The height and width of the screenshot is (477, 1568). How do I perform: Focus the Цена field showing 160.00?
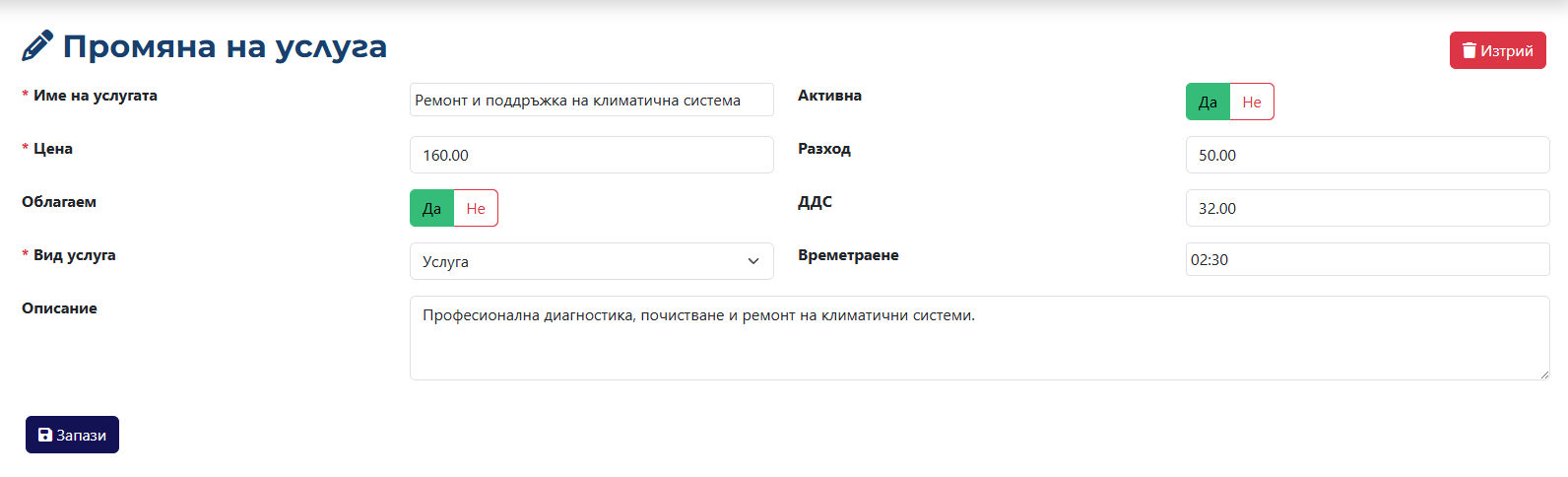coord(592,155)
